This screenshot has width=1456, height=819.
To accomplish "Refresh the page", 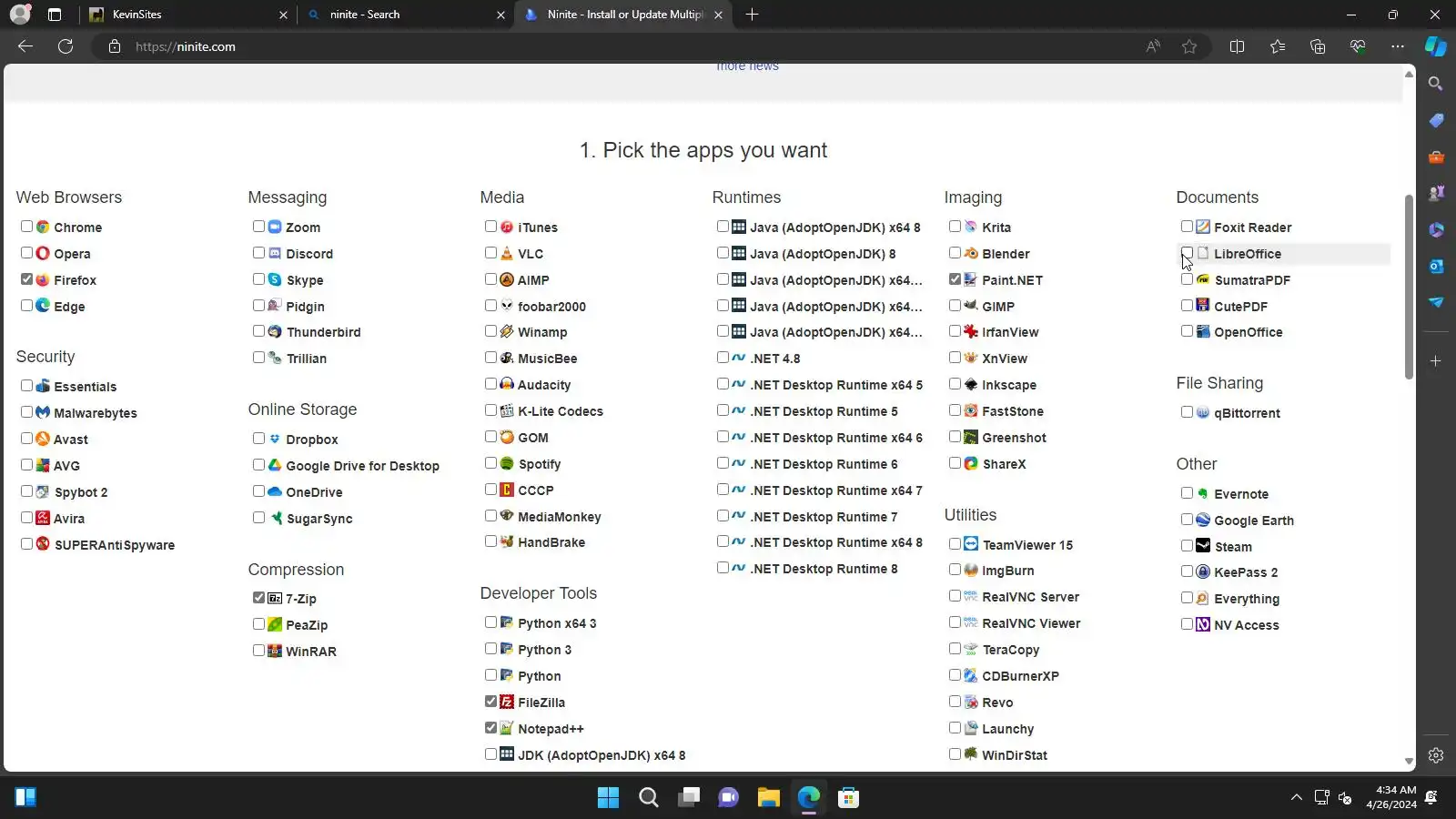I will click(x=66, y=46).
